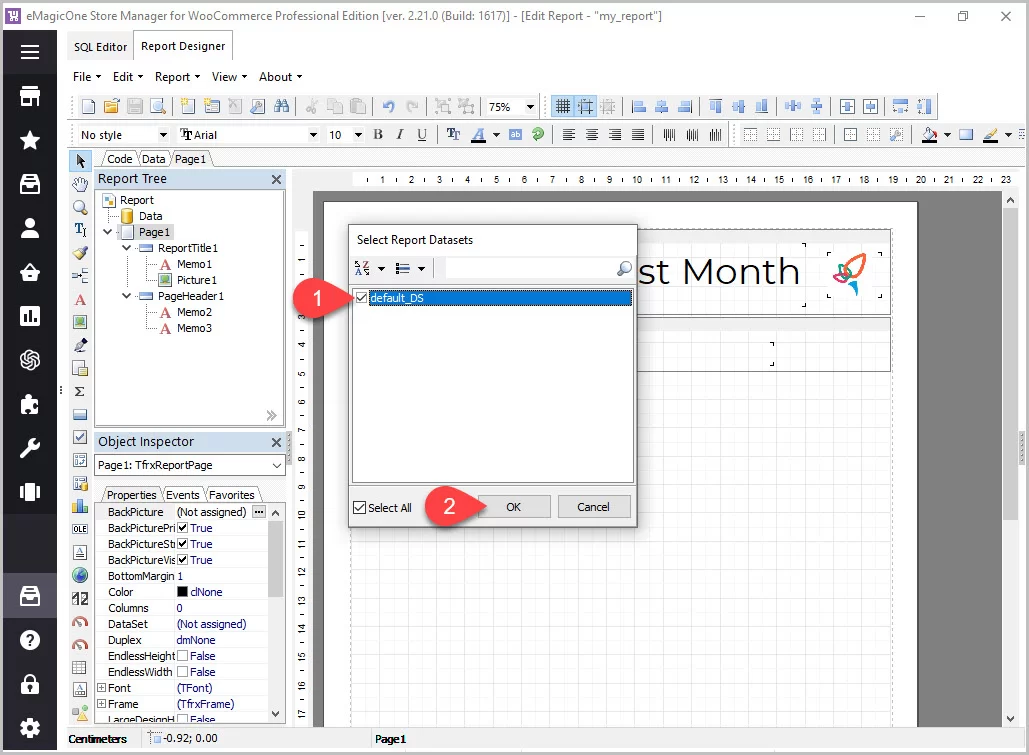Click the search magnifier icon in dialog

[624, 268]
